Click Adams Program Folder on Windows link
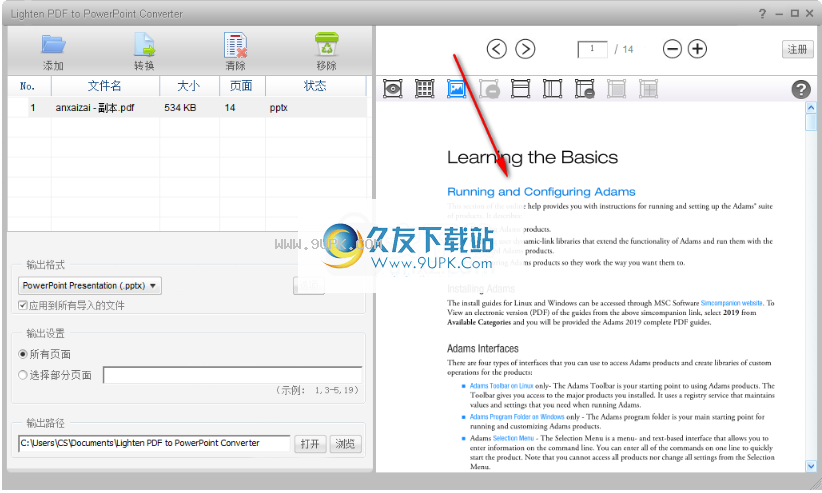Screen dimensions: 822x493 517,417
